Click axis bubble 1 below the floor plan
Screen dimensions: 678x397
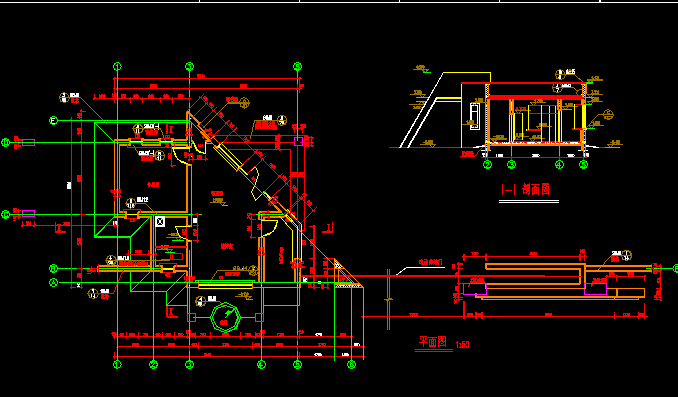click(x=117, y=365)
